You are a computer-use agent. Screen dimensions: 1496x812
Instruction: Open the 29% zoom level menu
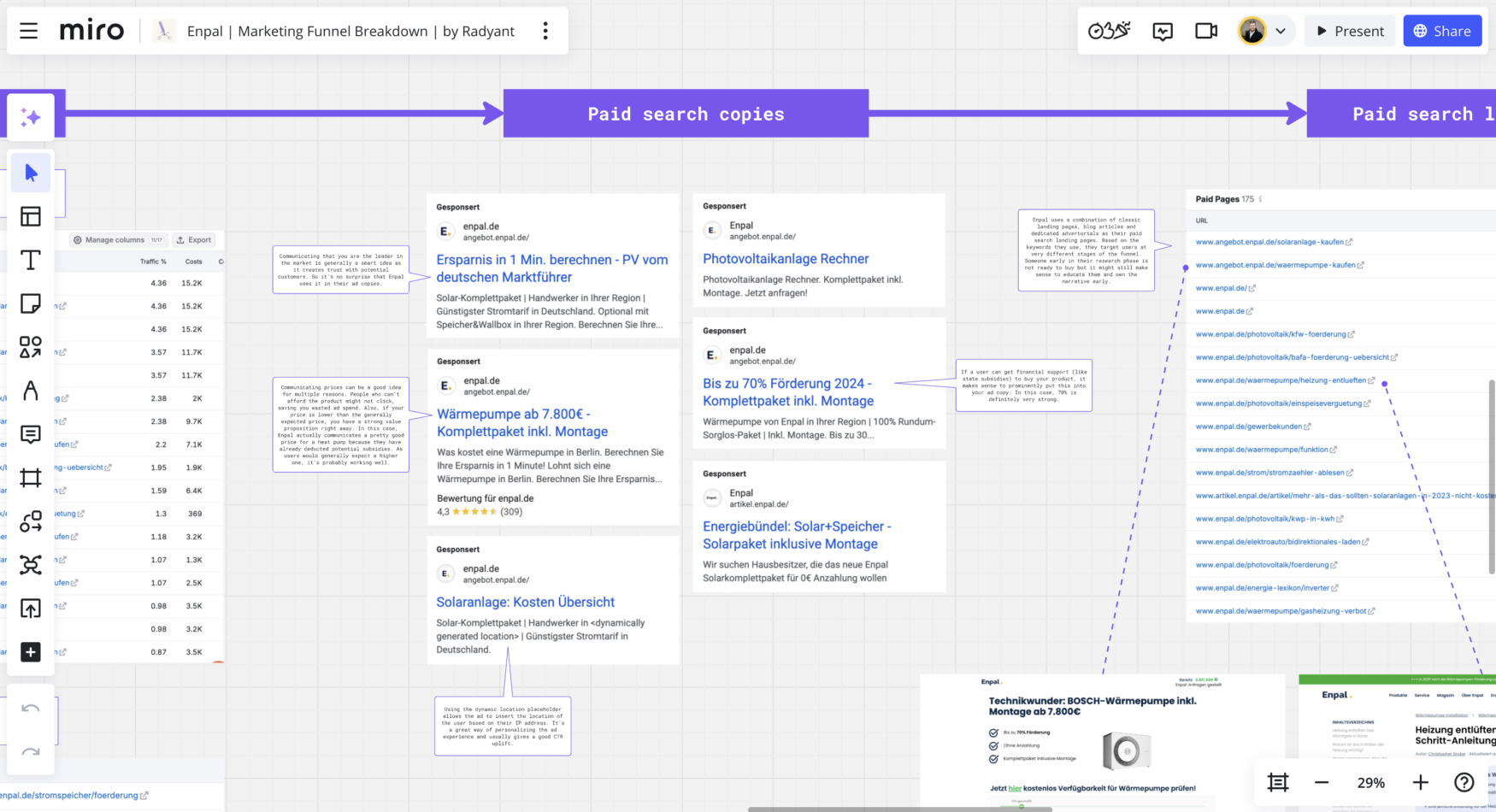pyautogui.click(x=1371, y=782)
